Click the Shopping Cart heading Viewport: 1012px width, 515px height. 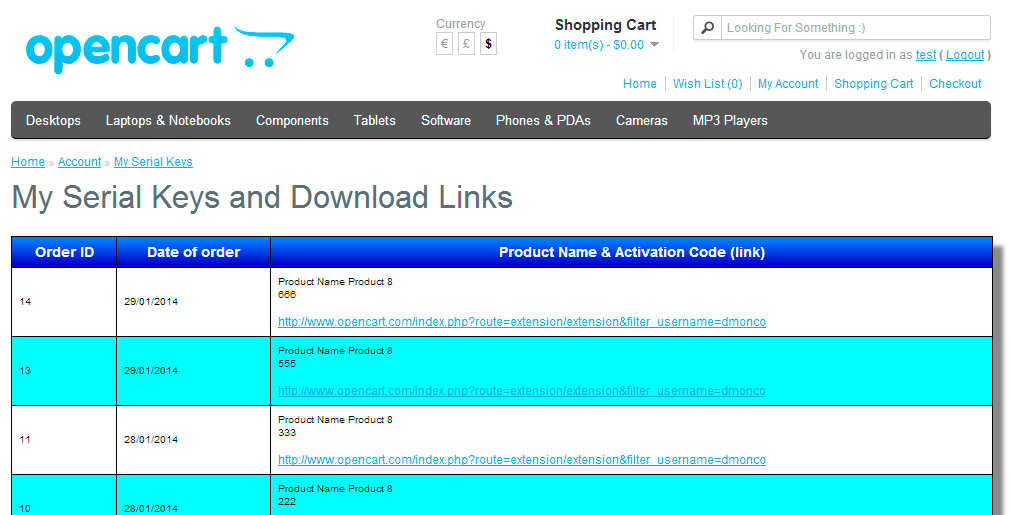click(605, 25)
